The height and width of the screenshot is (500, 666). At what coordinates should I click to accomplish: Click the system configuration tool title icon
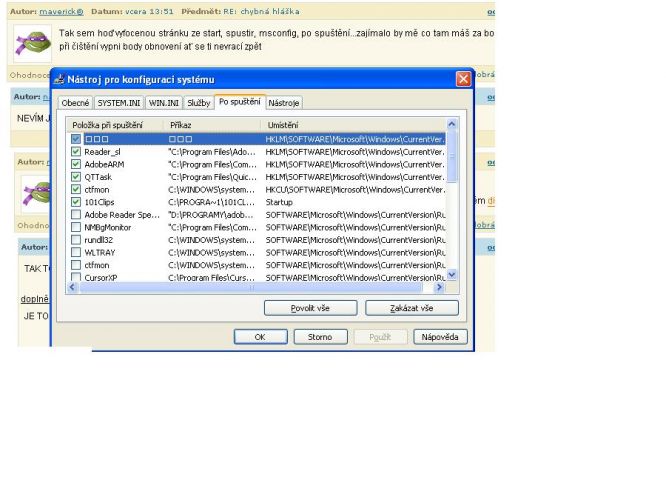59,79
